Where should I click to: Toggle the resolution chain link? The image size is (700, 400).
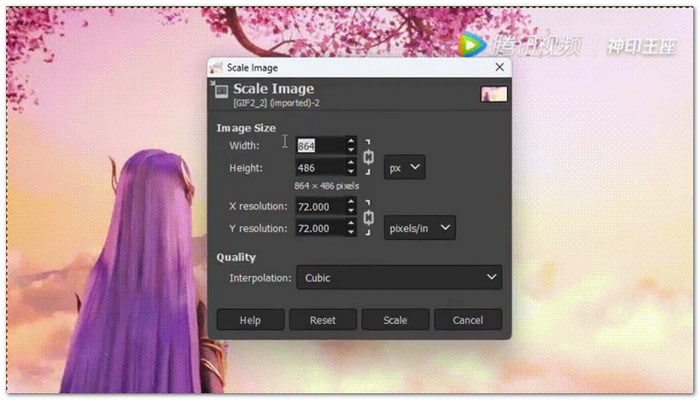tap(368, 217)
